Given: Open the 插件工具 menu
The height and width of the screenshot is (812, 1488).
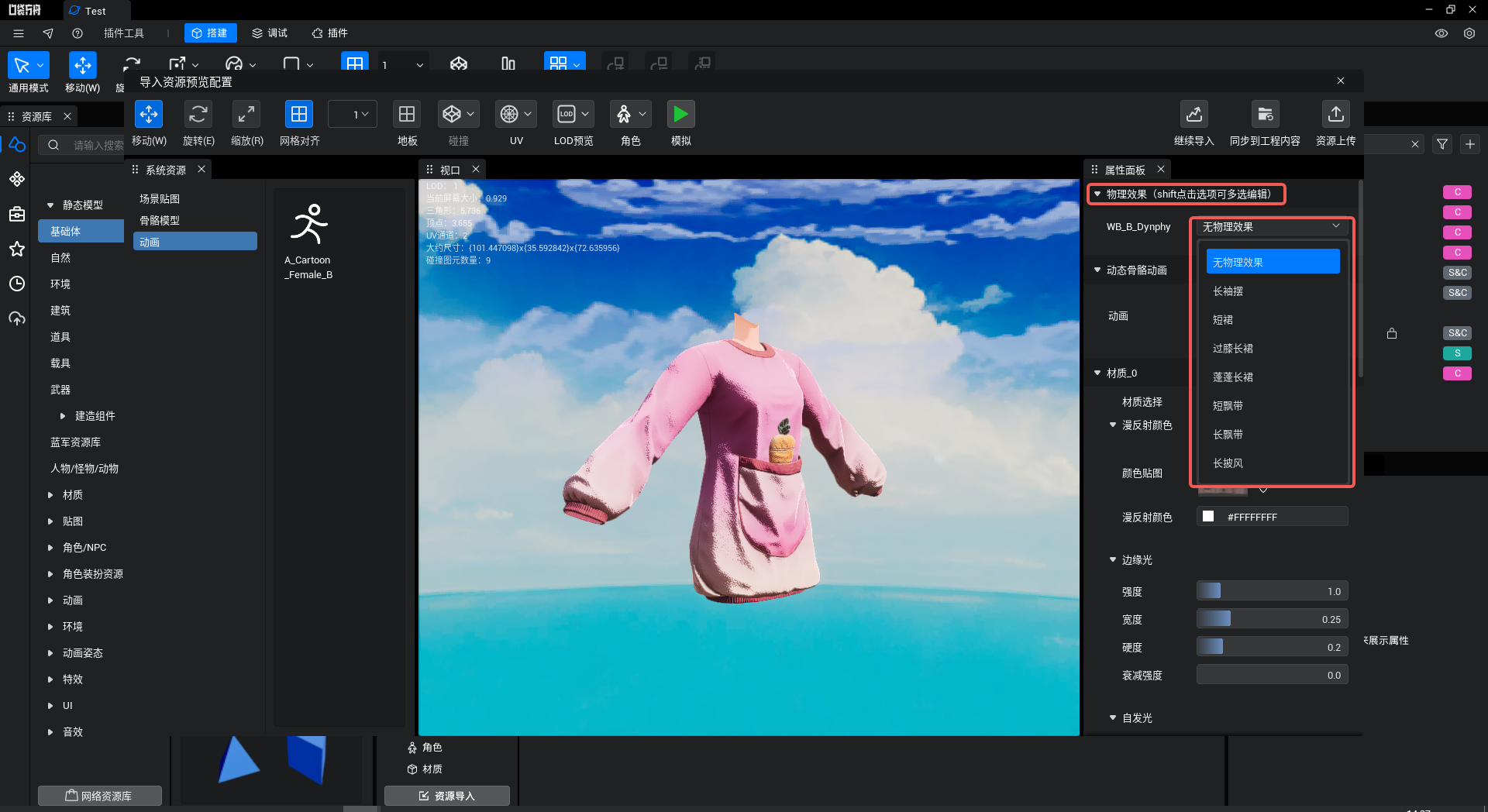Looking at the screenshot, I should coord(124,33).
